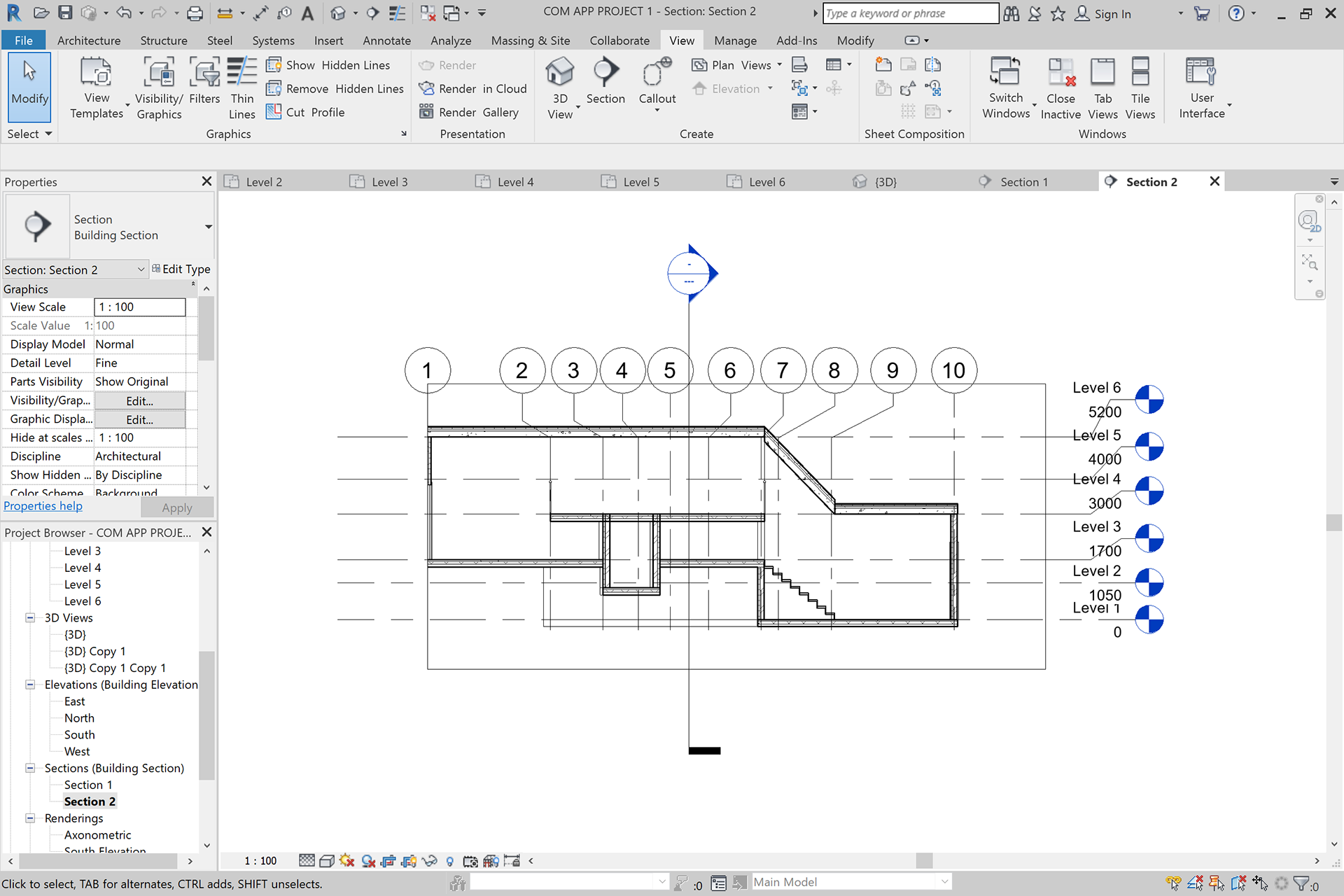
Task: Toggle Crop View icon
Action: (388, 861)
